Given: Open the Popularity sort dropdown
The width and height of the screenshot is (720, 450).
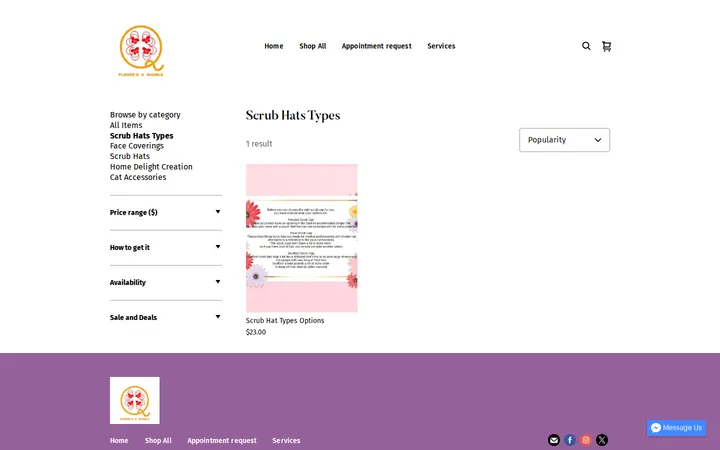Looking at the screenshot, I should point(564,140).
